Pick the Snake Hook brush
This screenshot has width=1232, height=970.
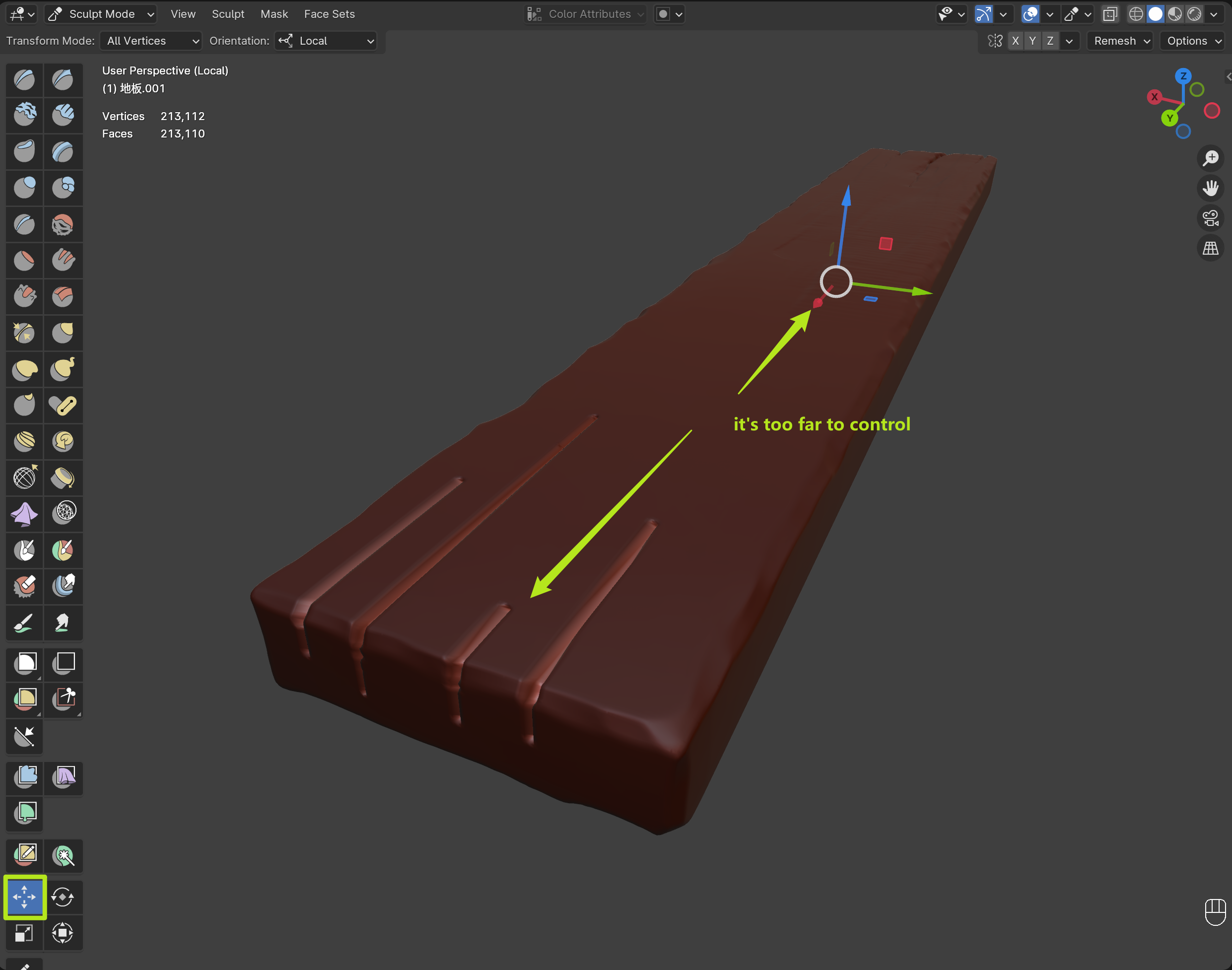[x=63, y=370]
